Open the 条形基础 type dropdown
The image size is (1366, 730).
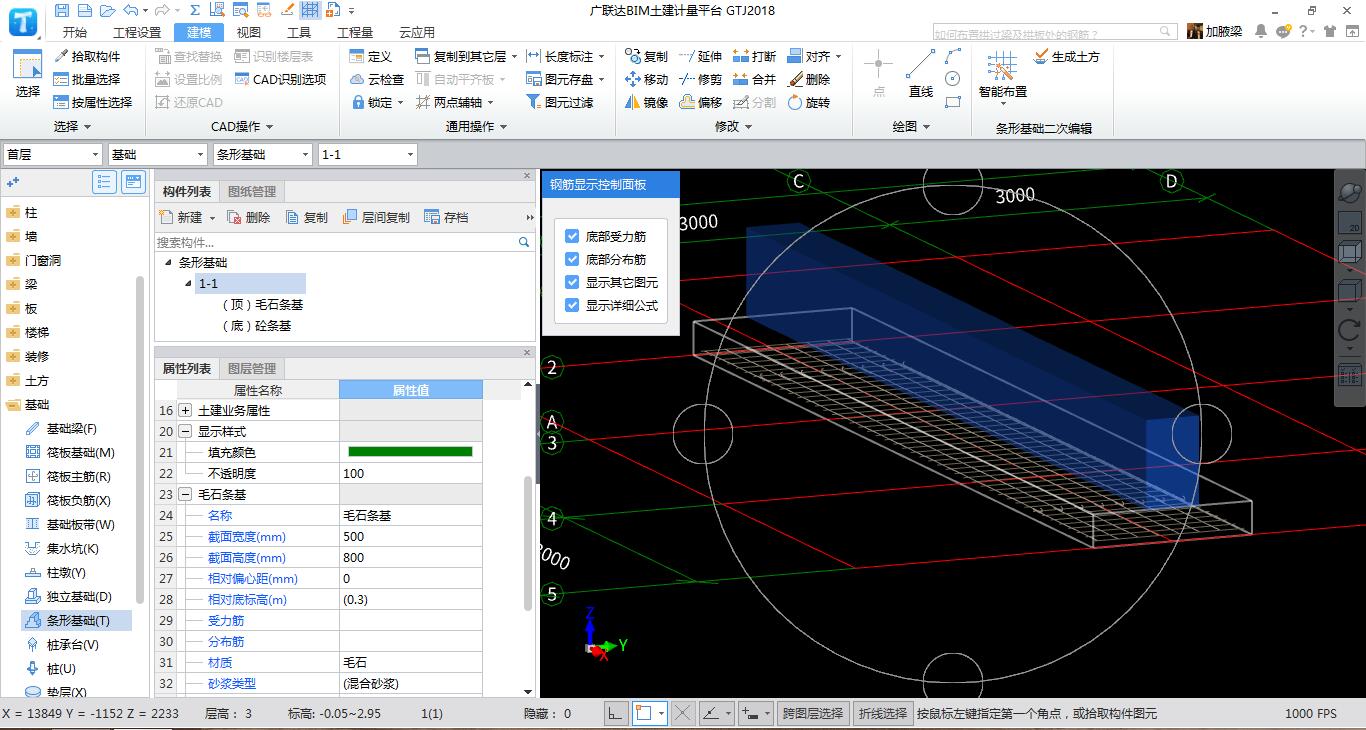263,154
